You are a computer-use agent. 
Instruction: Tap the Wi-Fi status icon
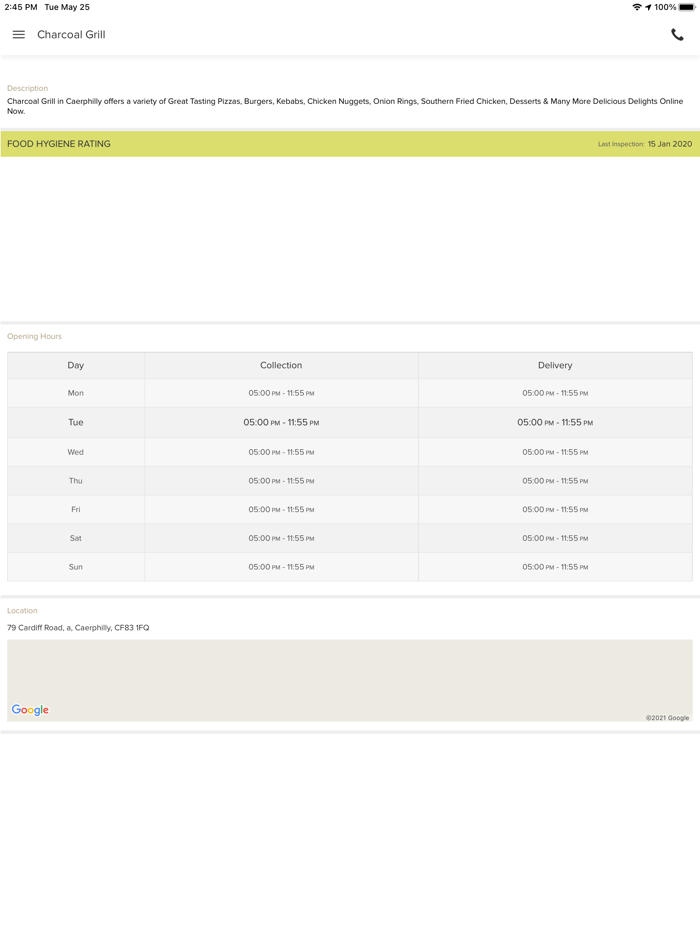tap(637, 7)
